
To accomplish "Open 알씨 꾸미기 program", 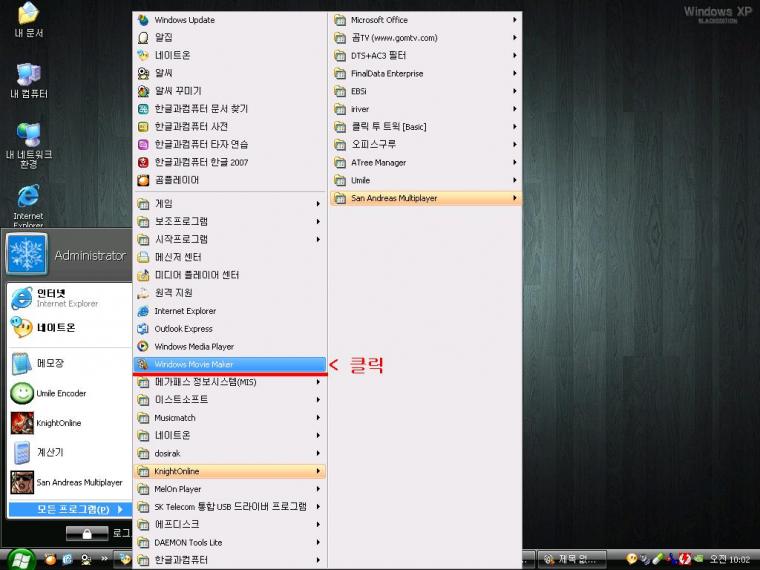I will tap(229, 91).
